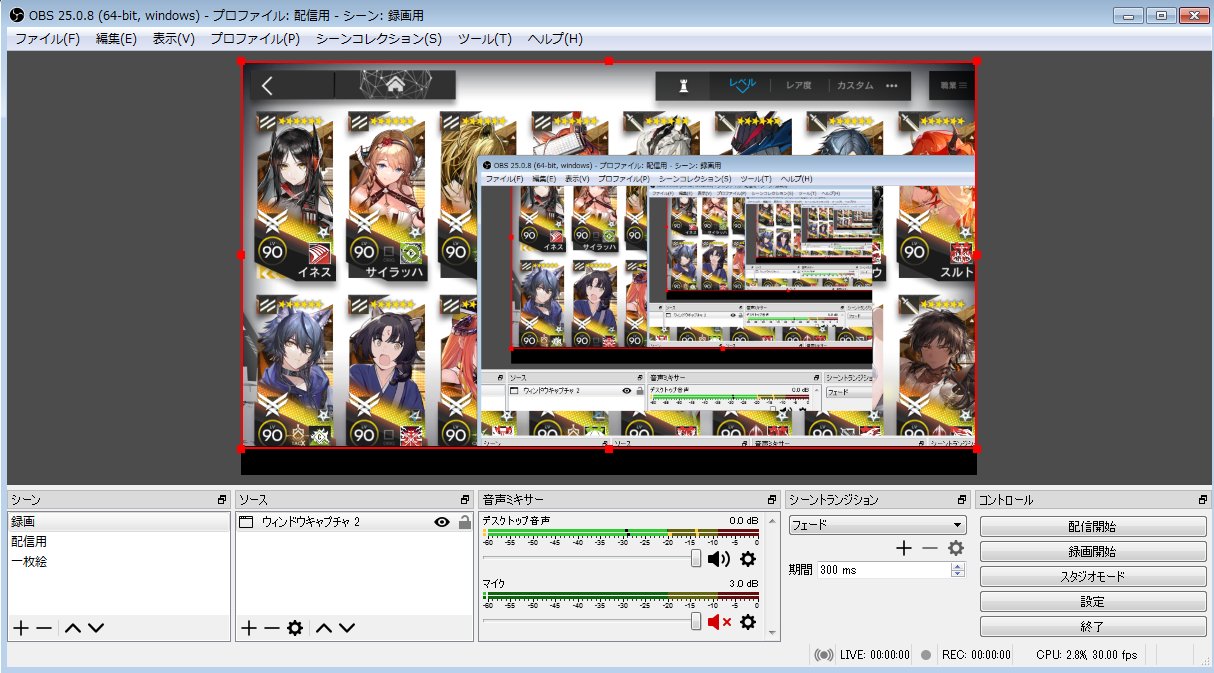Move the selected source down
This screenshot has width=1214, height=673.
[x=346, y=628]
